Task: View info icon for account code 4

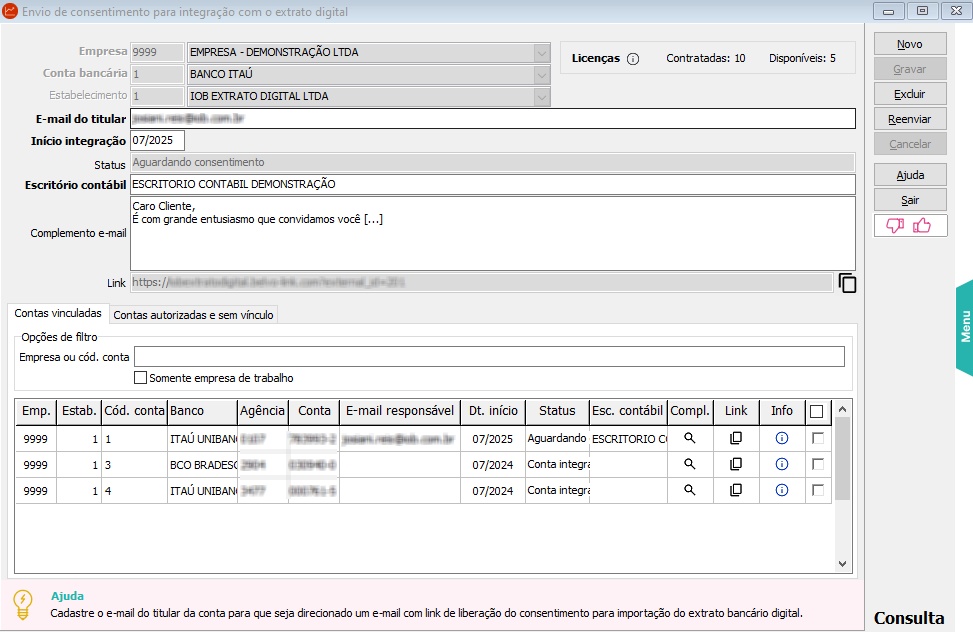Action: coord(782,490)
